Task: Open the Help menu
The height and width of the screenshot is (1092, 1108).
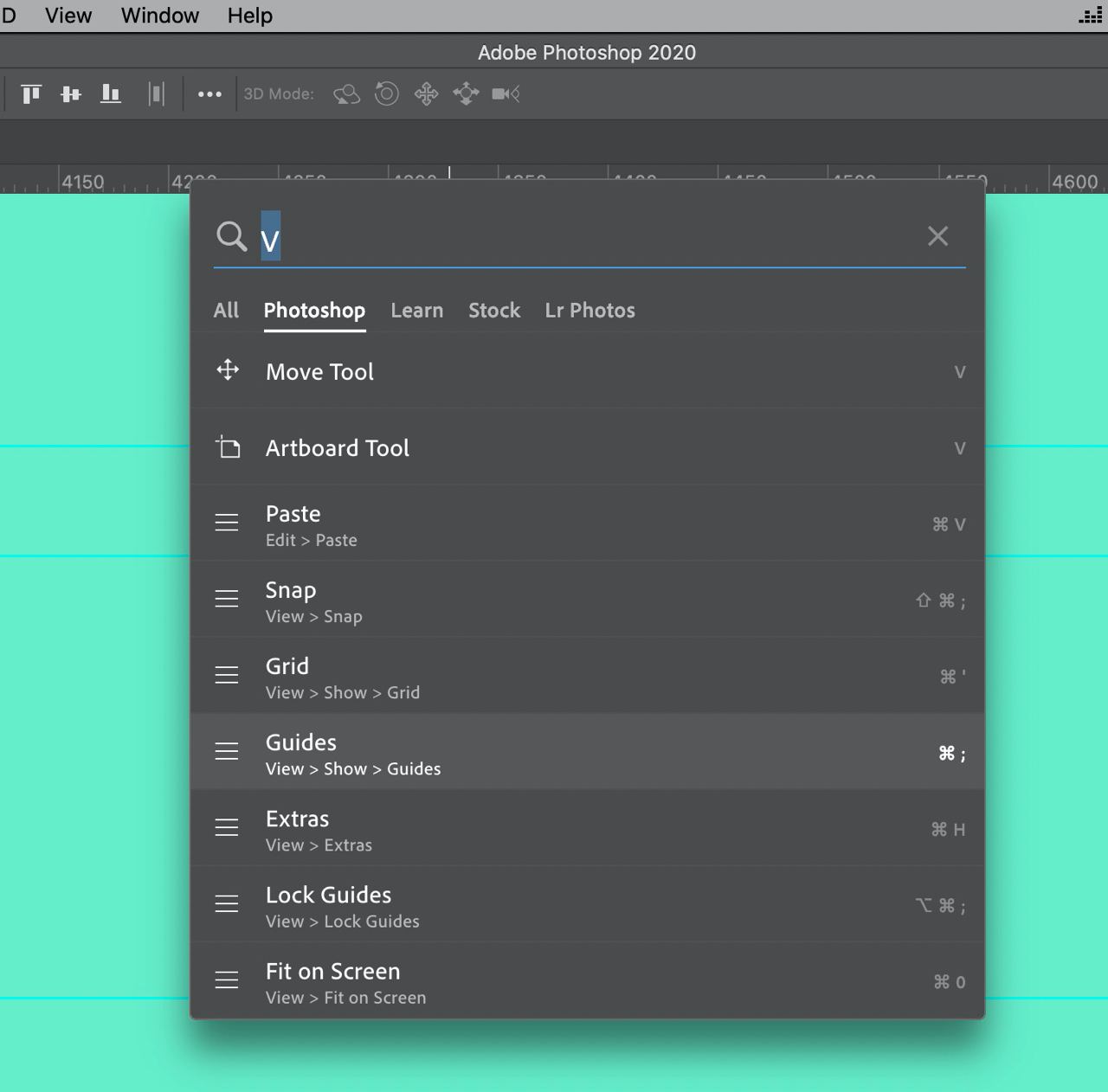Action: [x=250, y=16]
